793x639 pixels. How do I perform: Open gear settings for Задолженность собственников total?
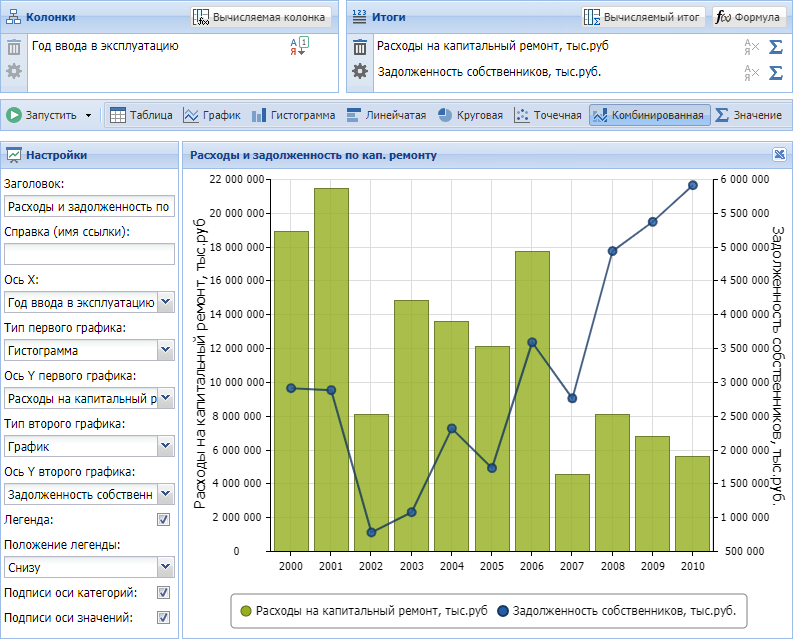point(360,71)
